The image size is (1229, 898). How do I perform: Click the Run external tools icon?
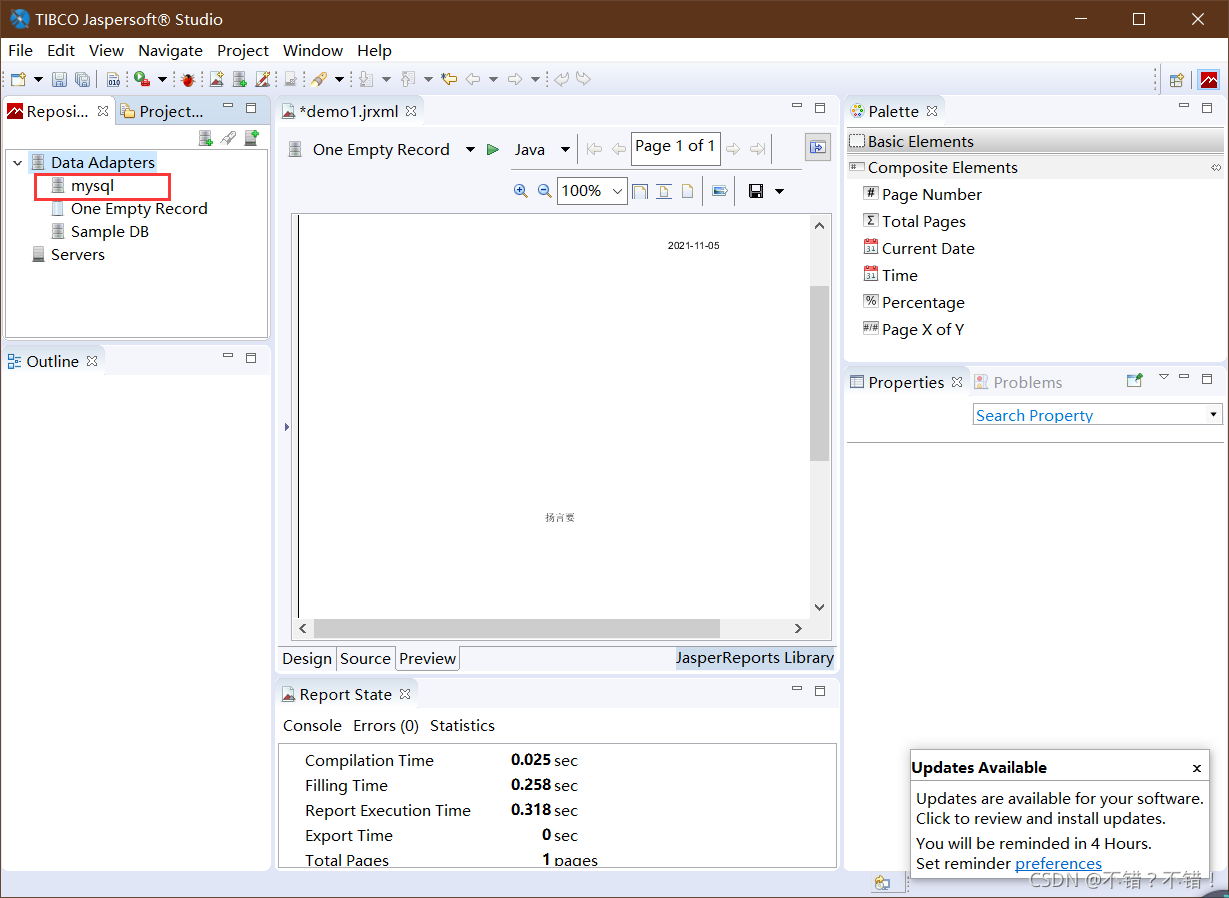[142, 79]
